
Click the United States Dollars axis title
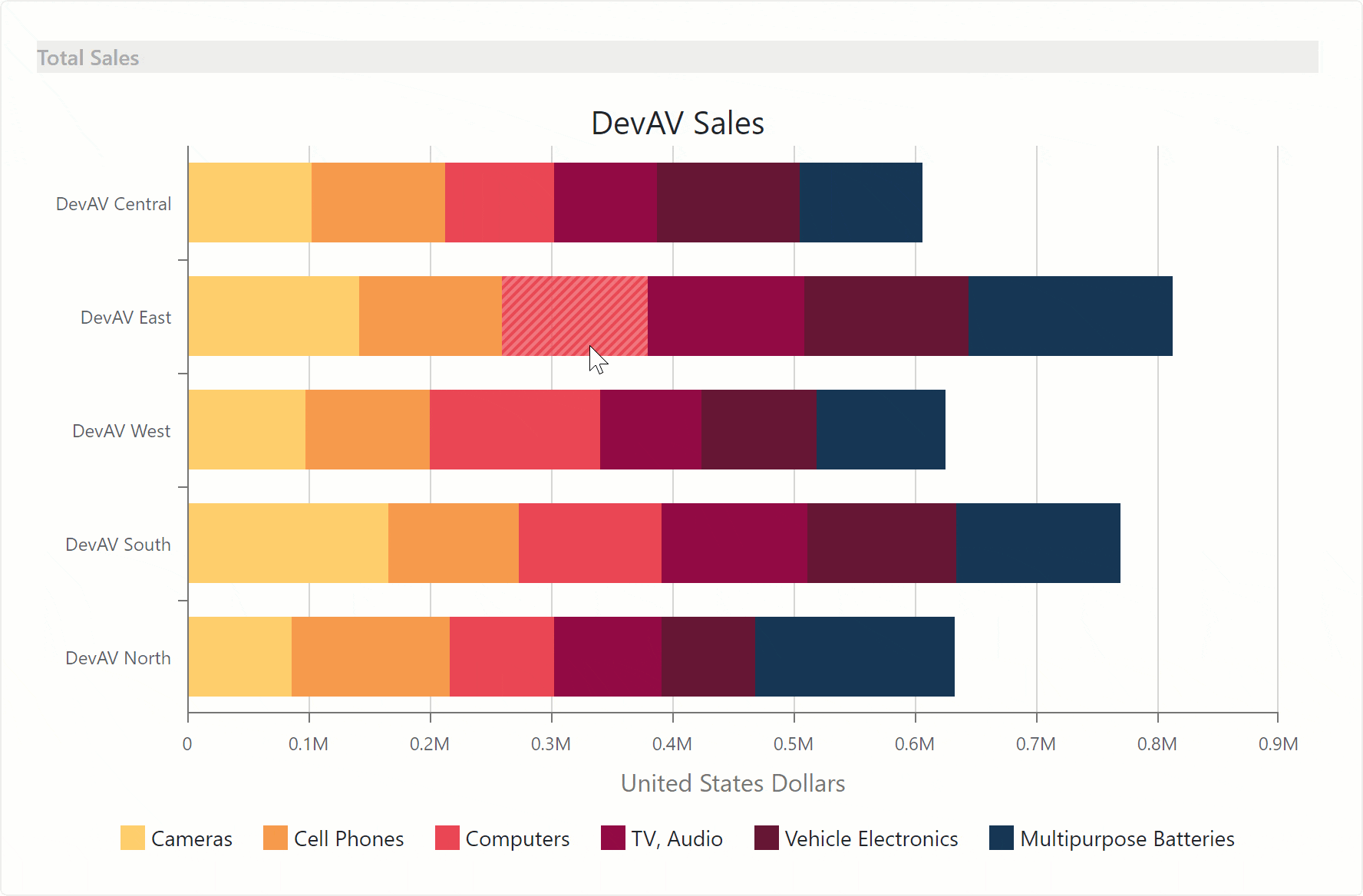coord(732,782)
